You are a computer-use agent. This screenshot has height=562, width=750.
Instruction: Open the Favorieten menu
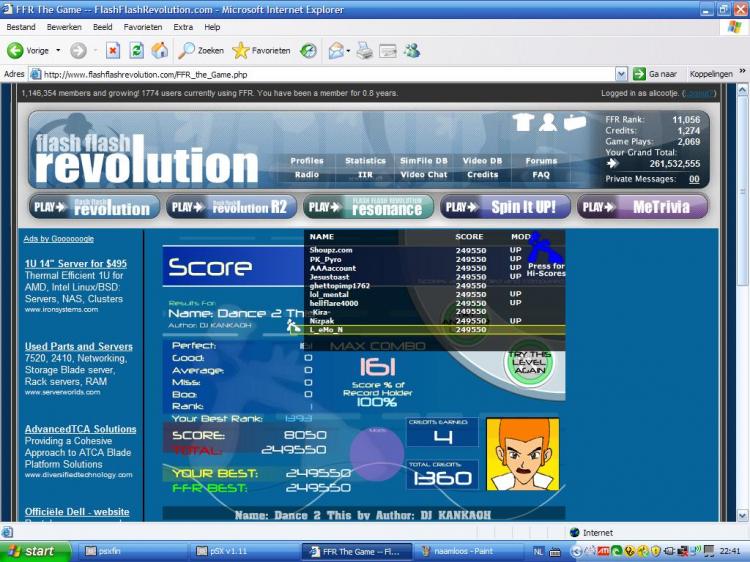[x=143, y=27]
